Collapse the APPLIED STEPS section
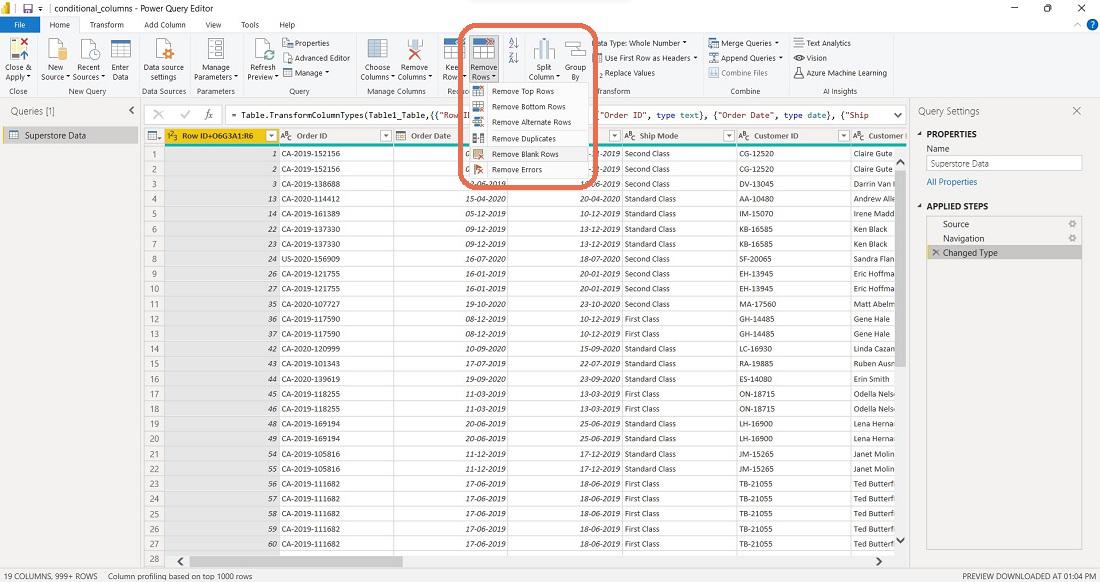The image size is (1100, 582). tap(920, 206)
